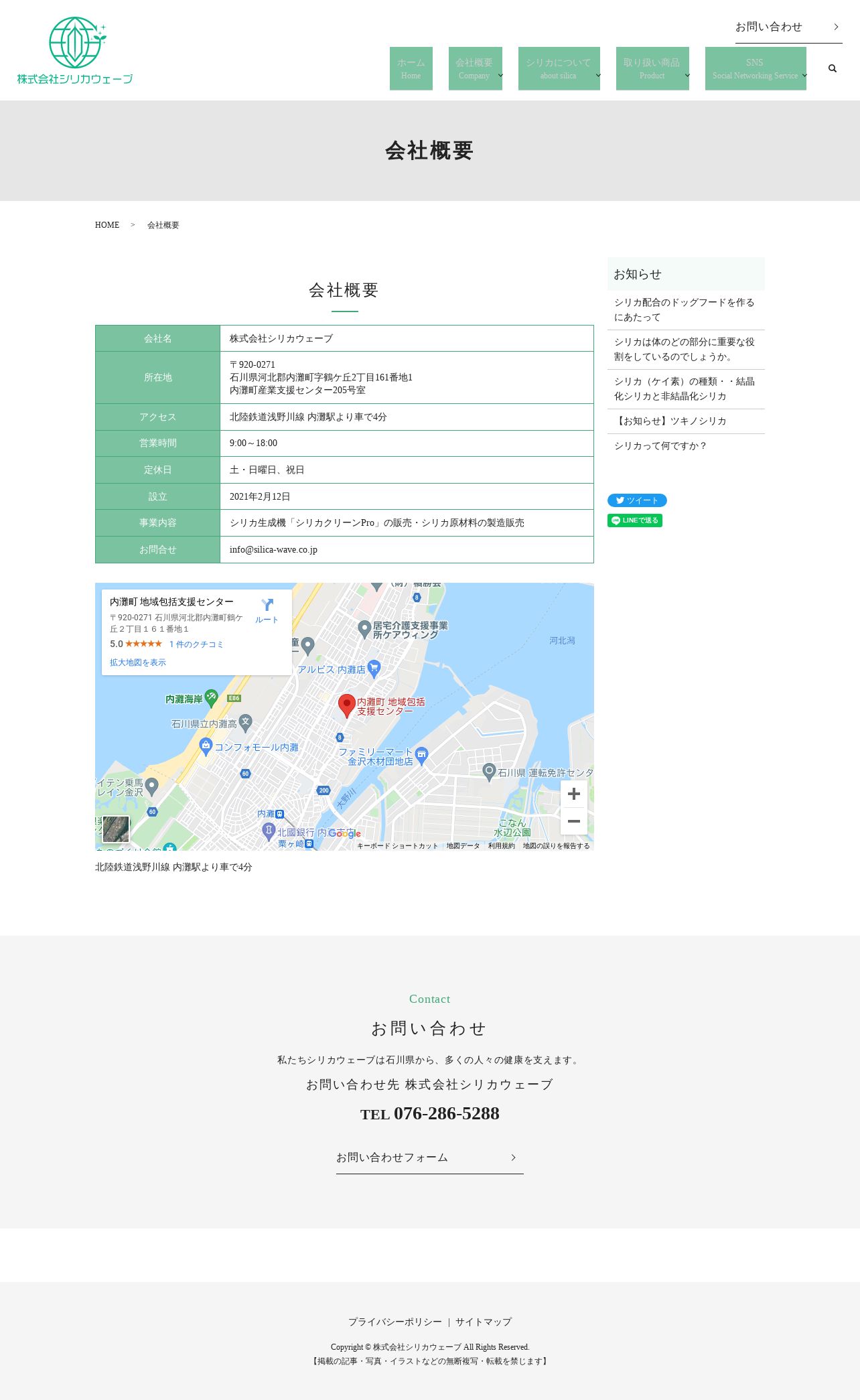This screenshot has height=1400, width=860.
Task: Open the シリカについて about silica menu
Action: (x=558, y=68)
